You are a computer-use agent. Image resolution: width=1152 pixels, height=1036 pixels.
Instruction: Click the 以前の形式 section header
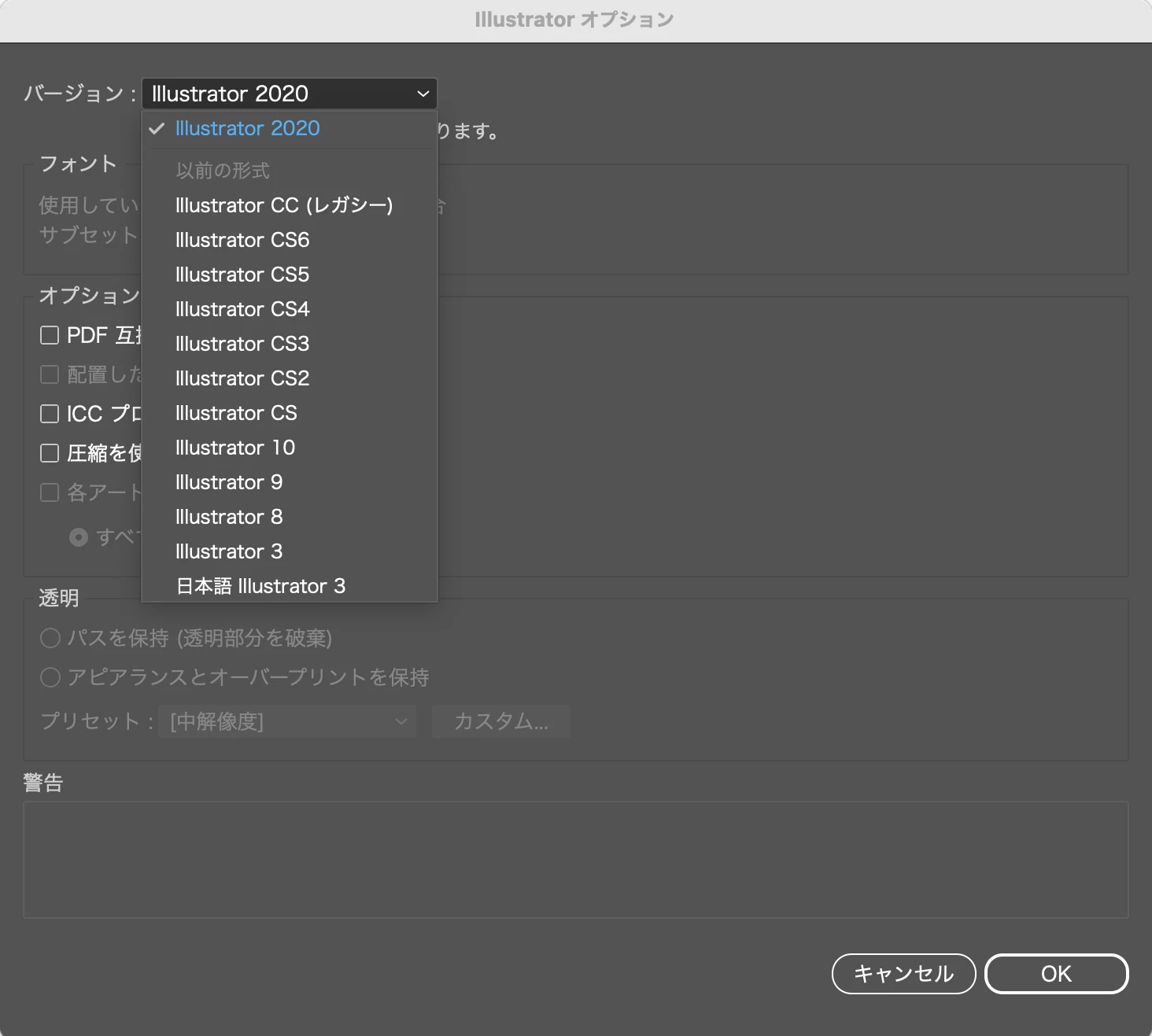tap(223, 171)
